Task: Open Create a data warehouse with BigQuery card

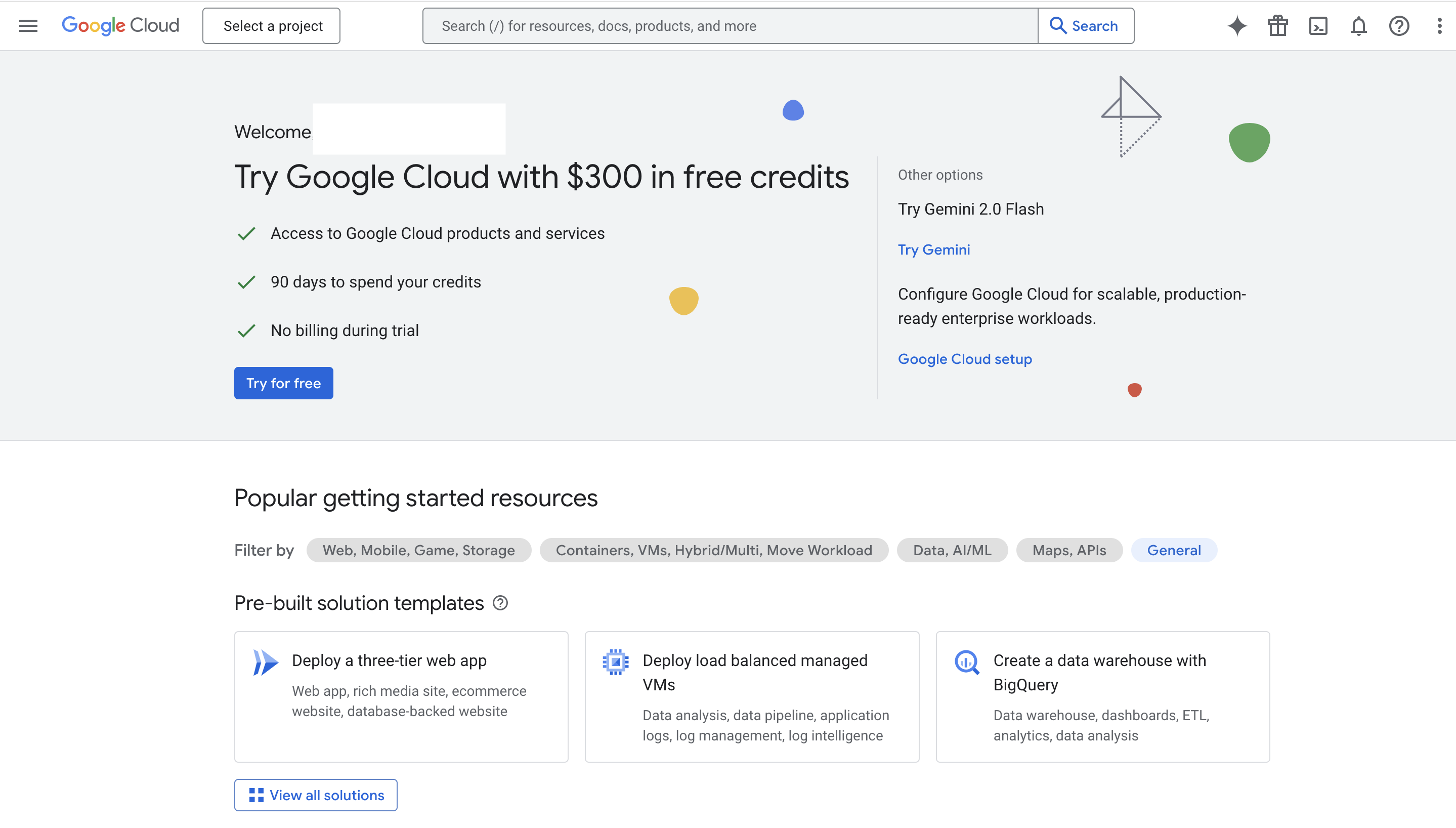Action: pyautogui.click(x=1102, y=696)
